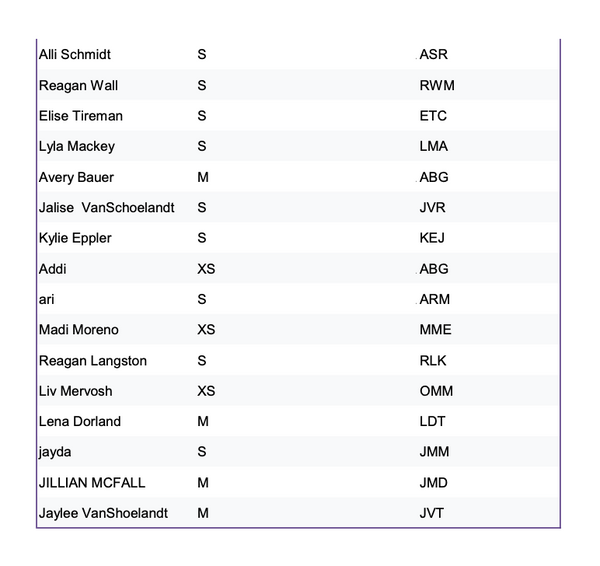
Task: Click the initials JMD
Action: 434,483
